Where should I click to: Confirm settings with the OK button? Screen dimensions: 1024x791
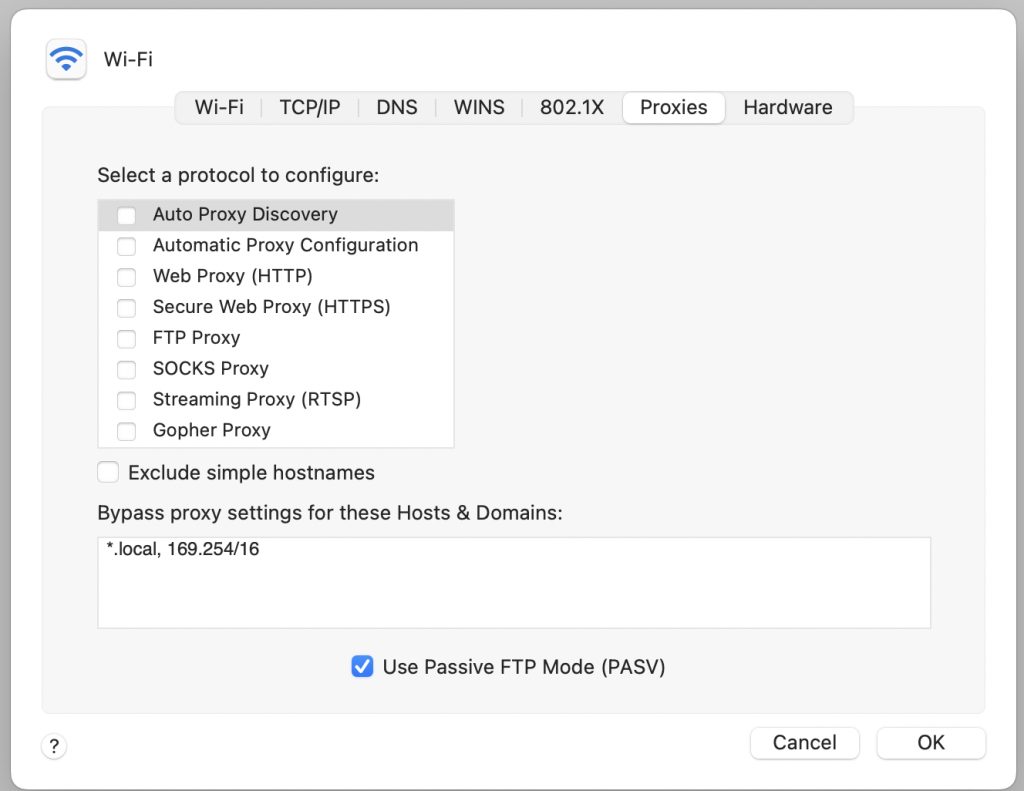[x=931, y=743]
